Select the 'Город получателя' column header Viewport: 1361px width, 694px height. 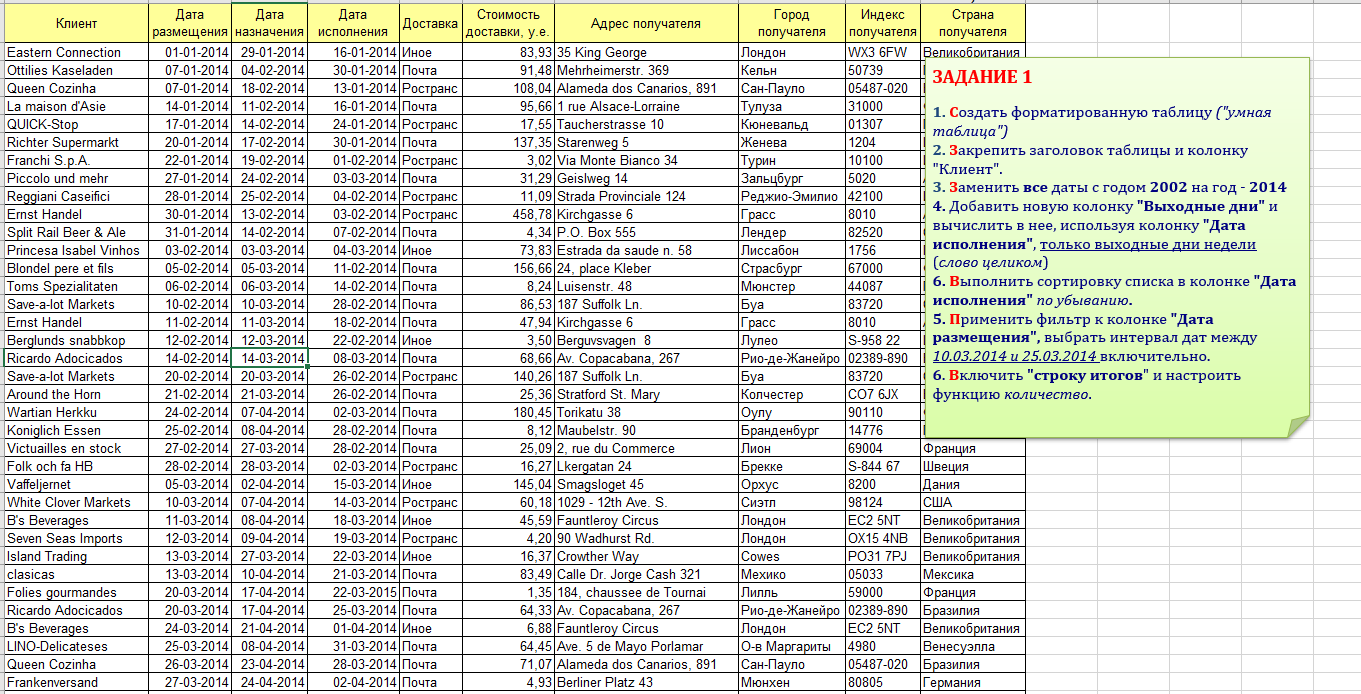tap(792, 23)
